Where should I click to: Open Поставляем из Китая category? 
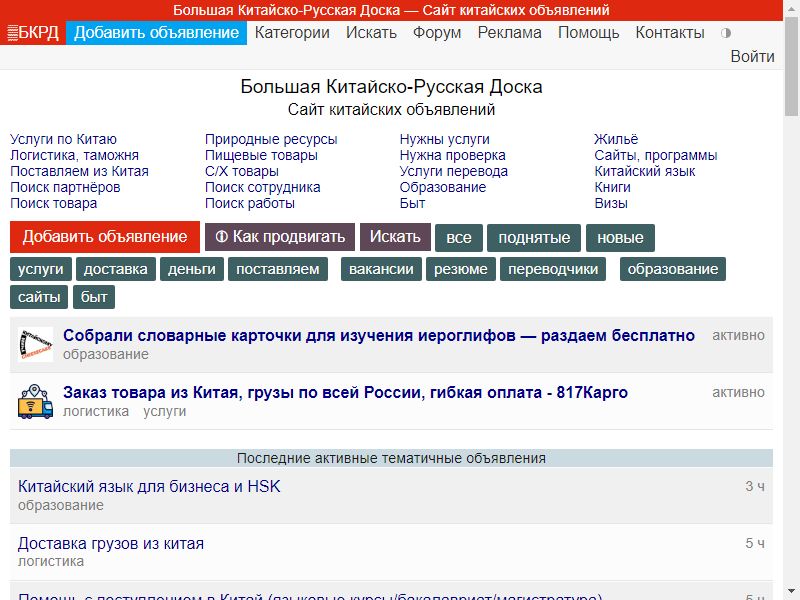tap(80, 171)
